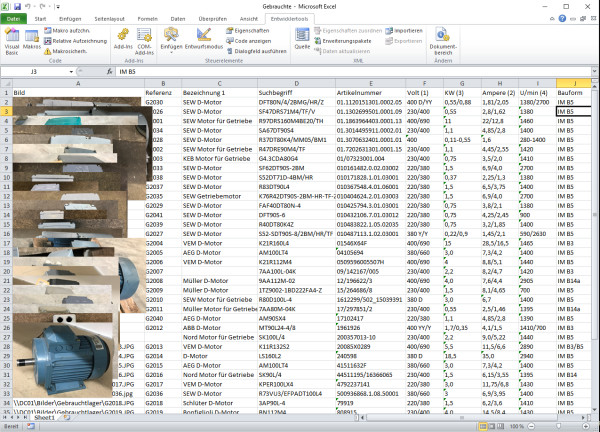Click zoom in plus button
The height and width of the screenshot is (432, 600).
pyautogui.click(x=585, y=426)
